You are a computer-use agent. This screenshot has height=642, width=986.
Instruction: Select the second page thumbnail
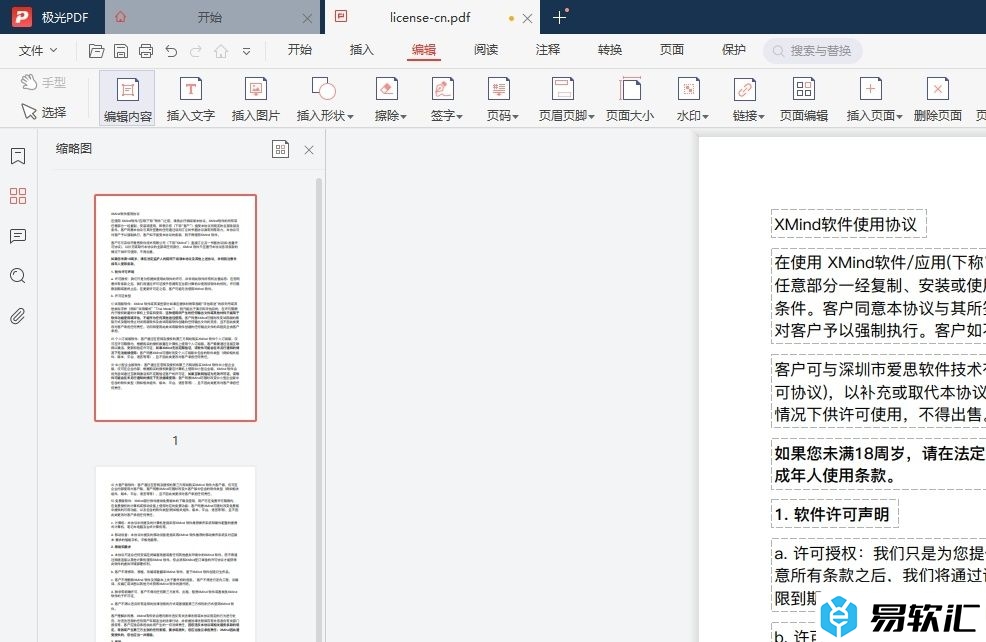(x=175, y=554)
